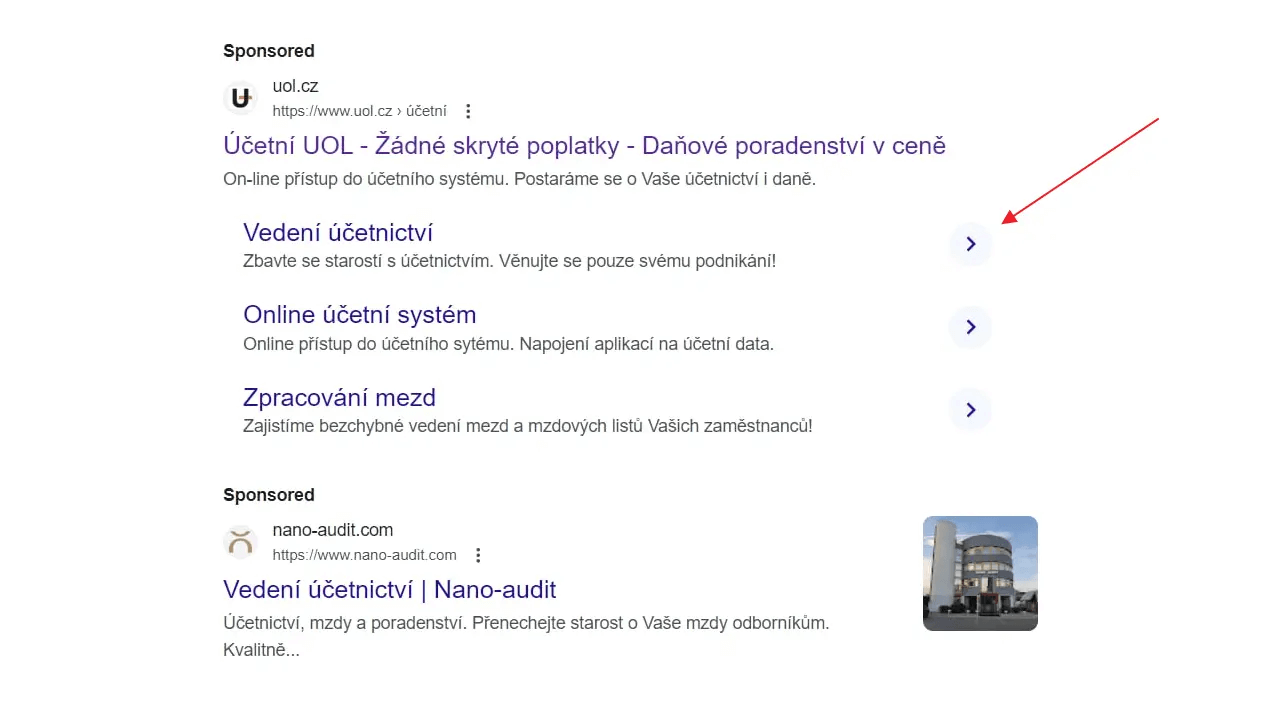The width and height of the screenshot is (1280, 720).
Task: Click the nano-audit building thumbnail image
Action: (980, 573)
